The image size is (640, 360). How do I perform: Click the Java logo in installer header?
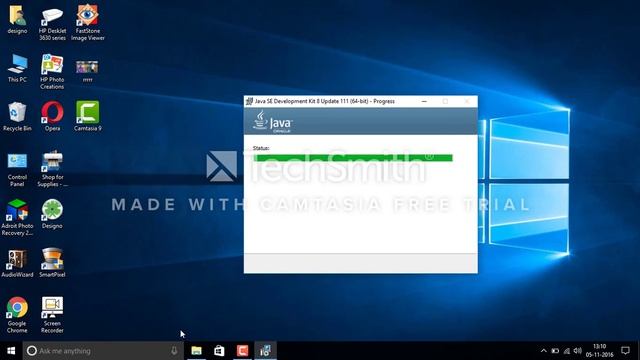(272, 122)
